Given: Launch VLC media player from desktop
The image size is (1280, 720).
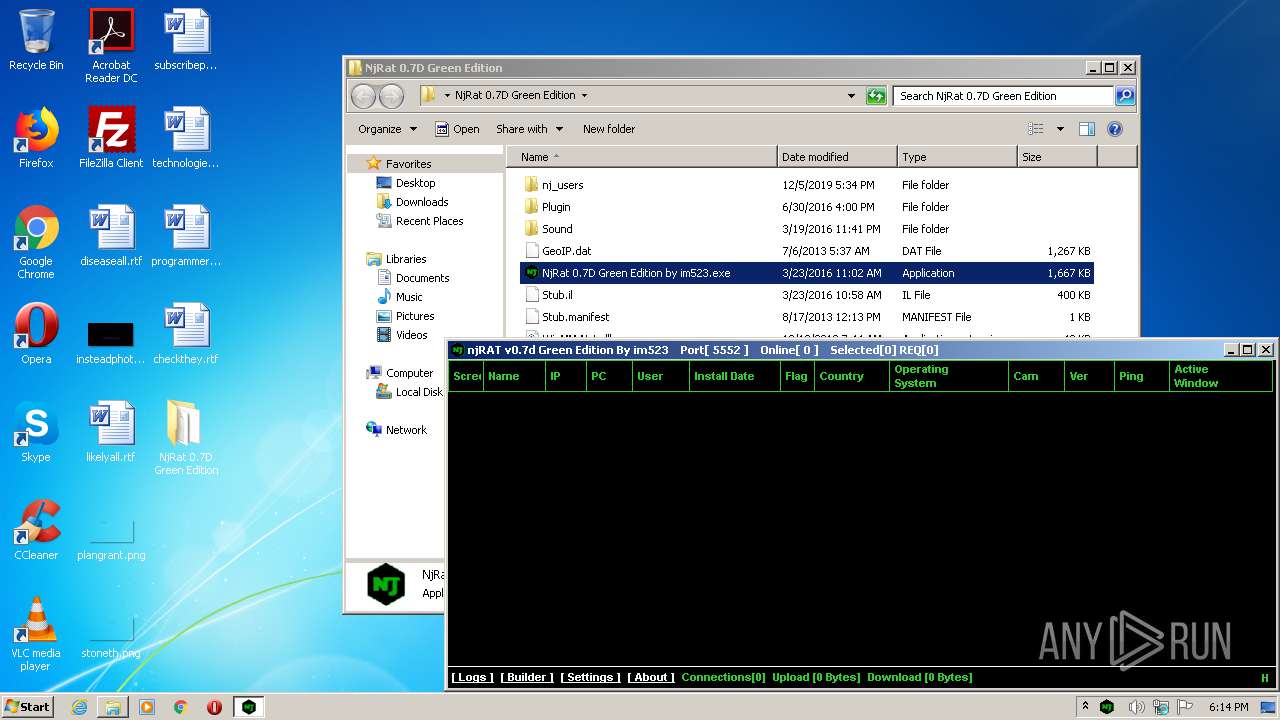Looking at the screenshot, I should pos(36,635).
